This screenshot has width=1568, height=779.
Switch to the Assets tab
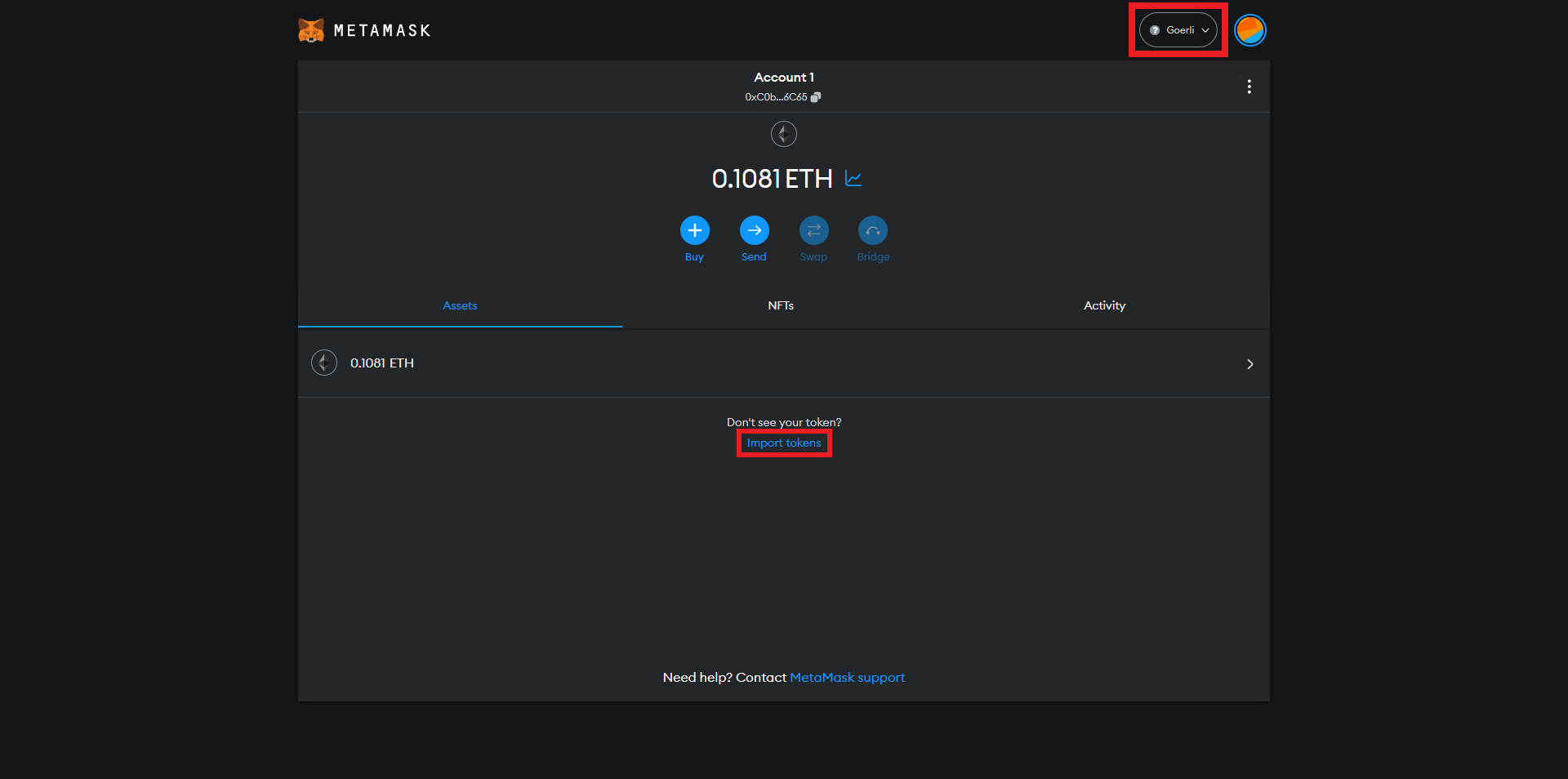pyautogui.click(x=460, y=305)
